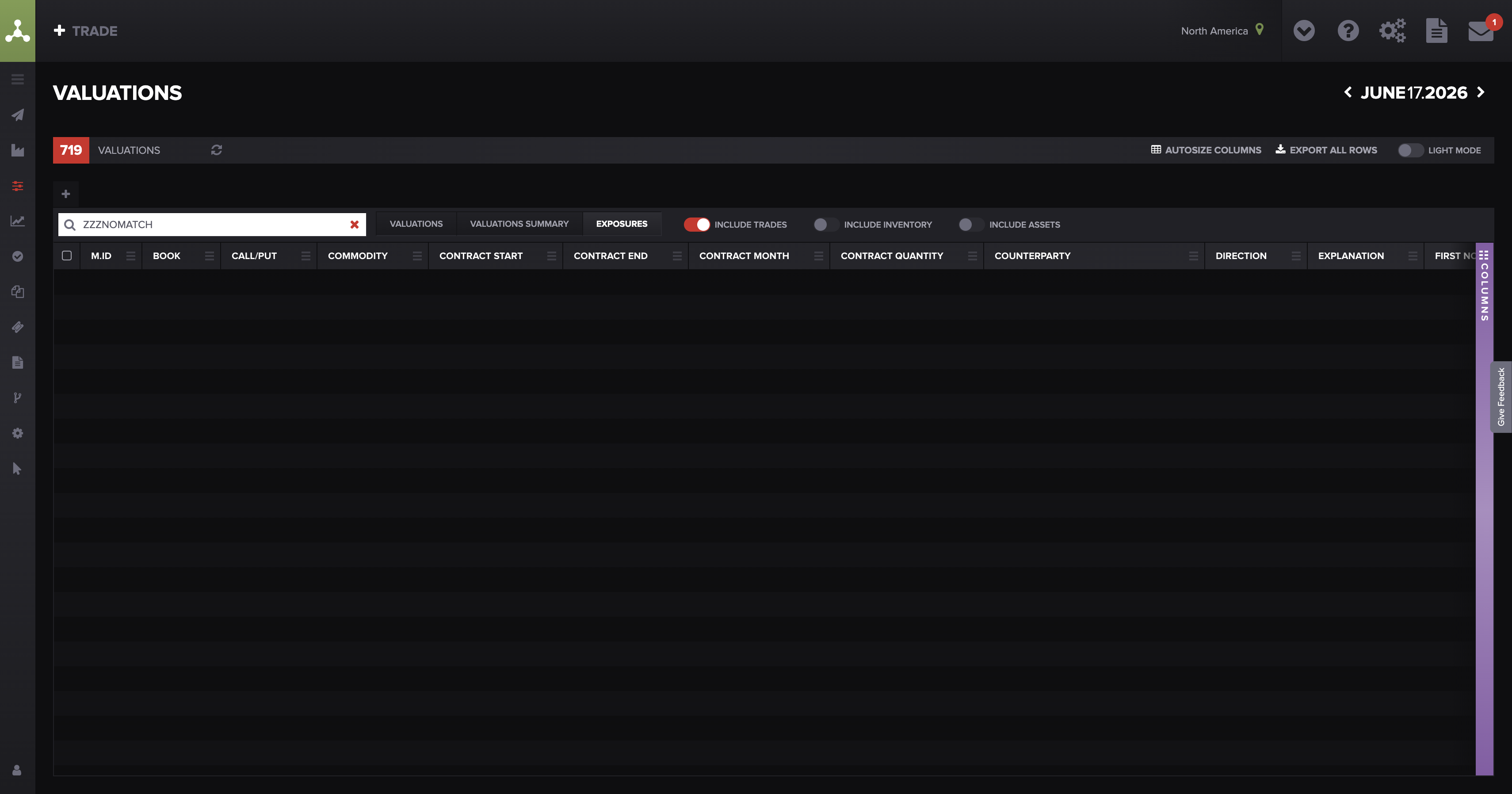Open the hamburger menu in sidebar
Image resolution: width=1512 pixels, height=794 pixels.
tap(18, 79)
